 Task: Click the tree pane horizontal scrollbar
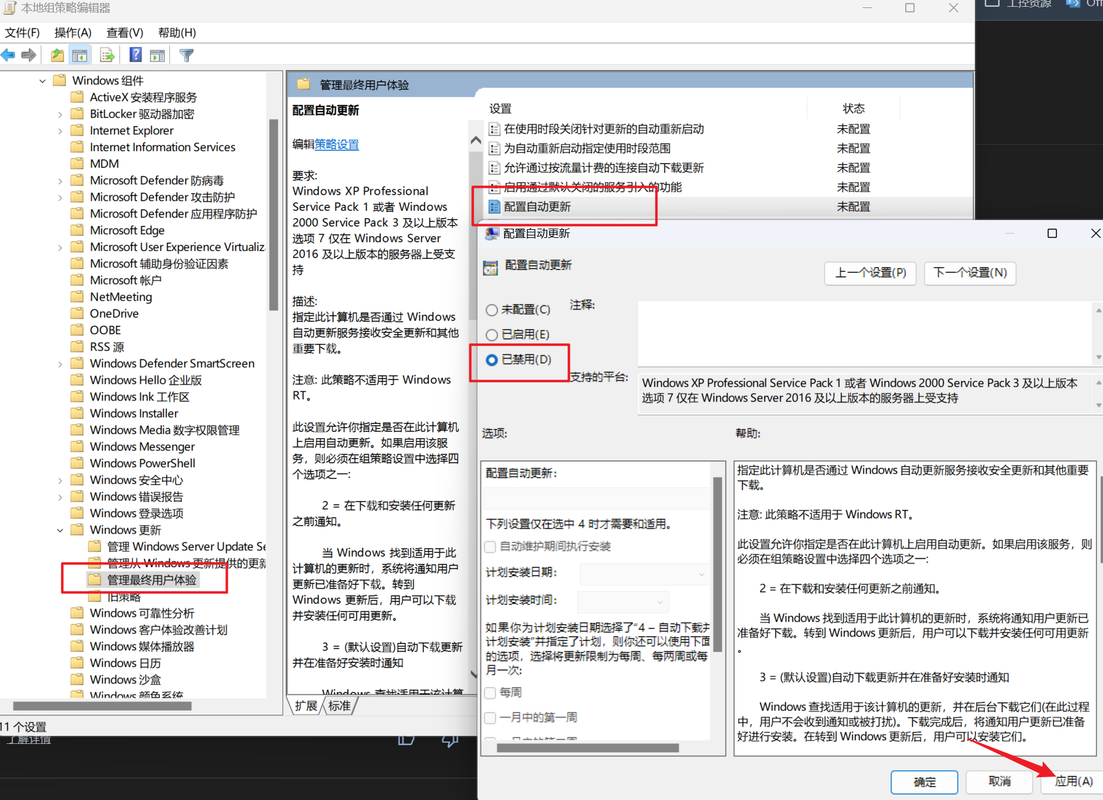(103, 706)
